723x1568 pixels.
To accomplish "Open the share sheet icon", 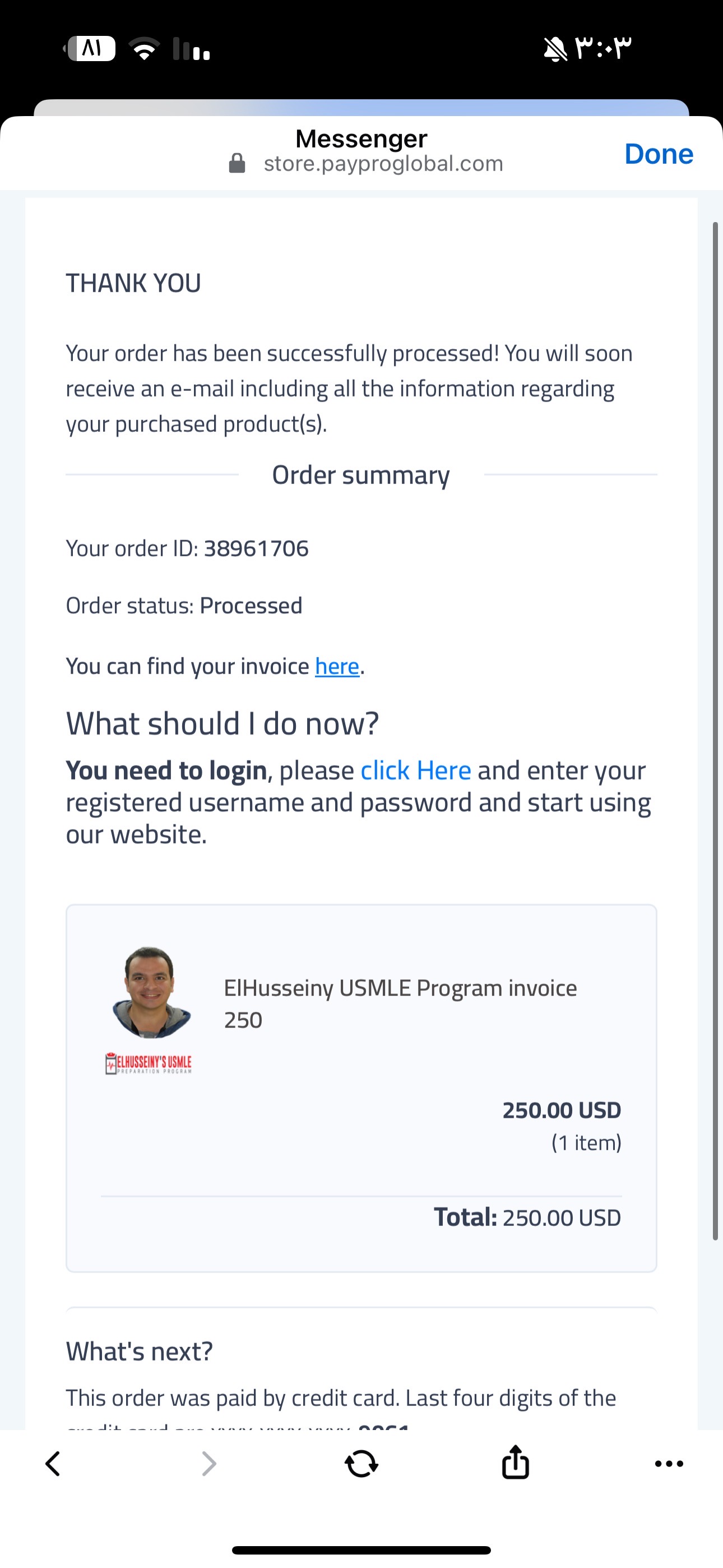I will 516,1463.
